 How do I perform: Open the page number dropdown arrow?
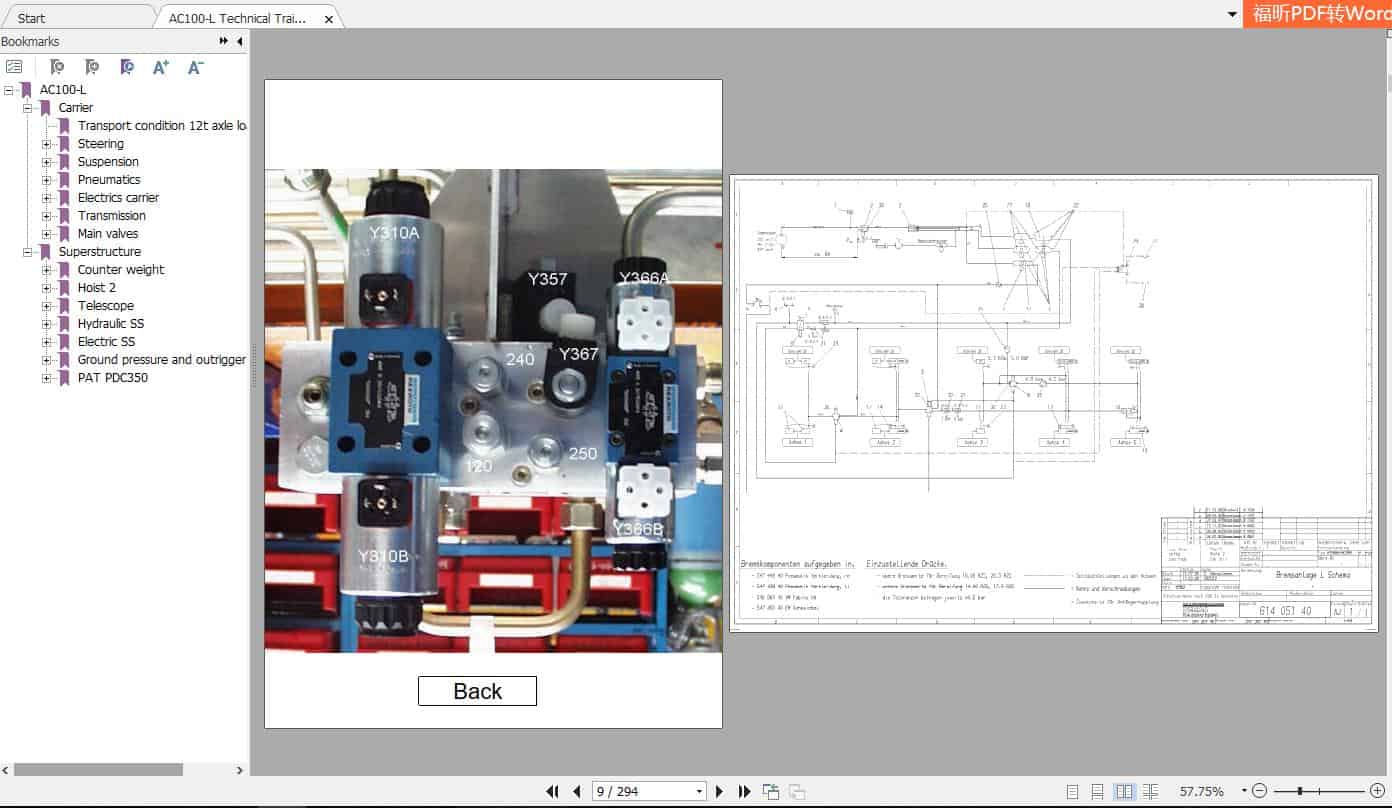[702, 790]
